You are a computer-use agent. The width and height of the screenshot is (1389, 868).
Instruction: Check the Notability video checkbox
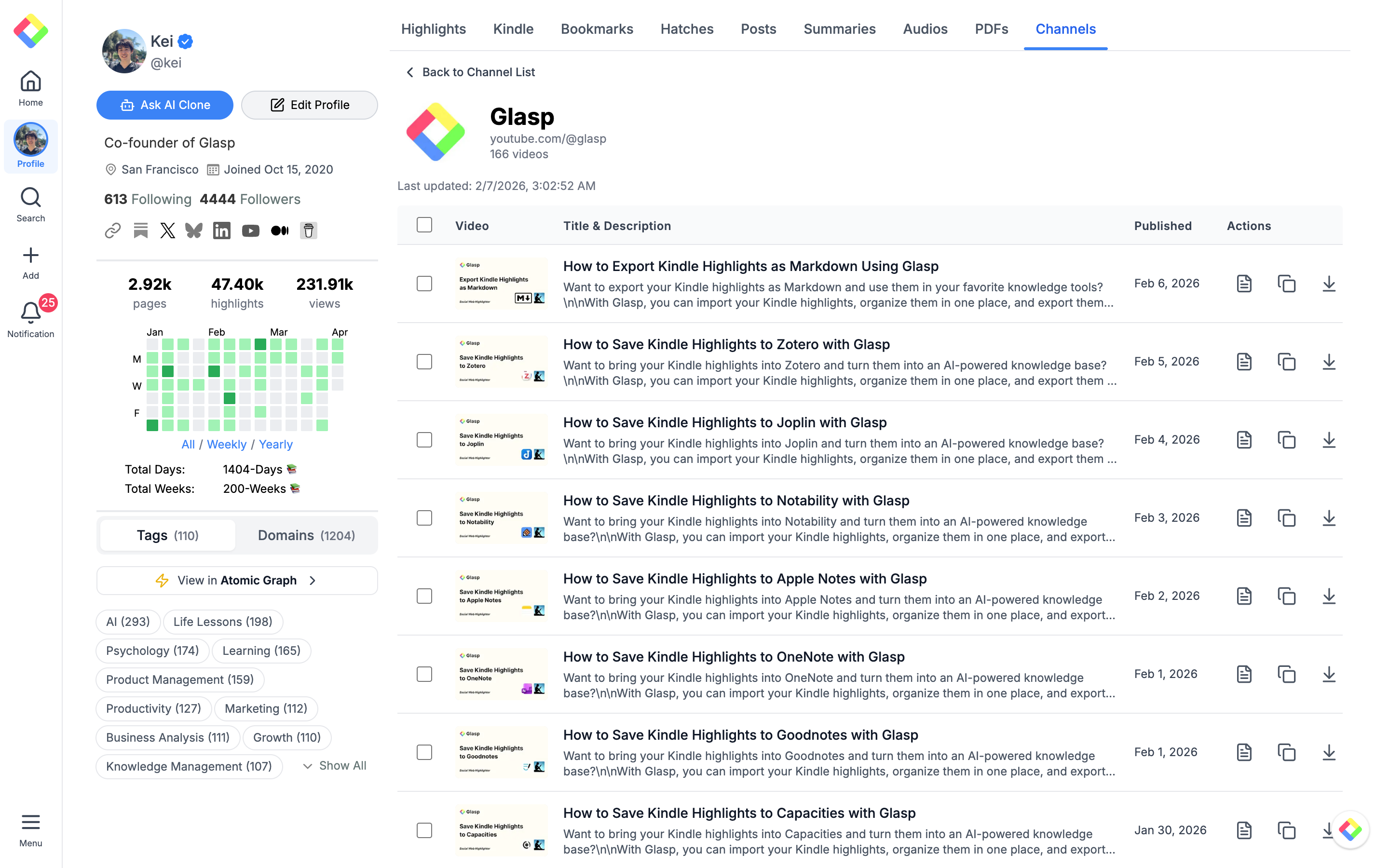click(x=424, y=518)
